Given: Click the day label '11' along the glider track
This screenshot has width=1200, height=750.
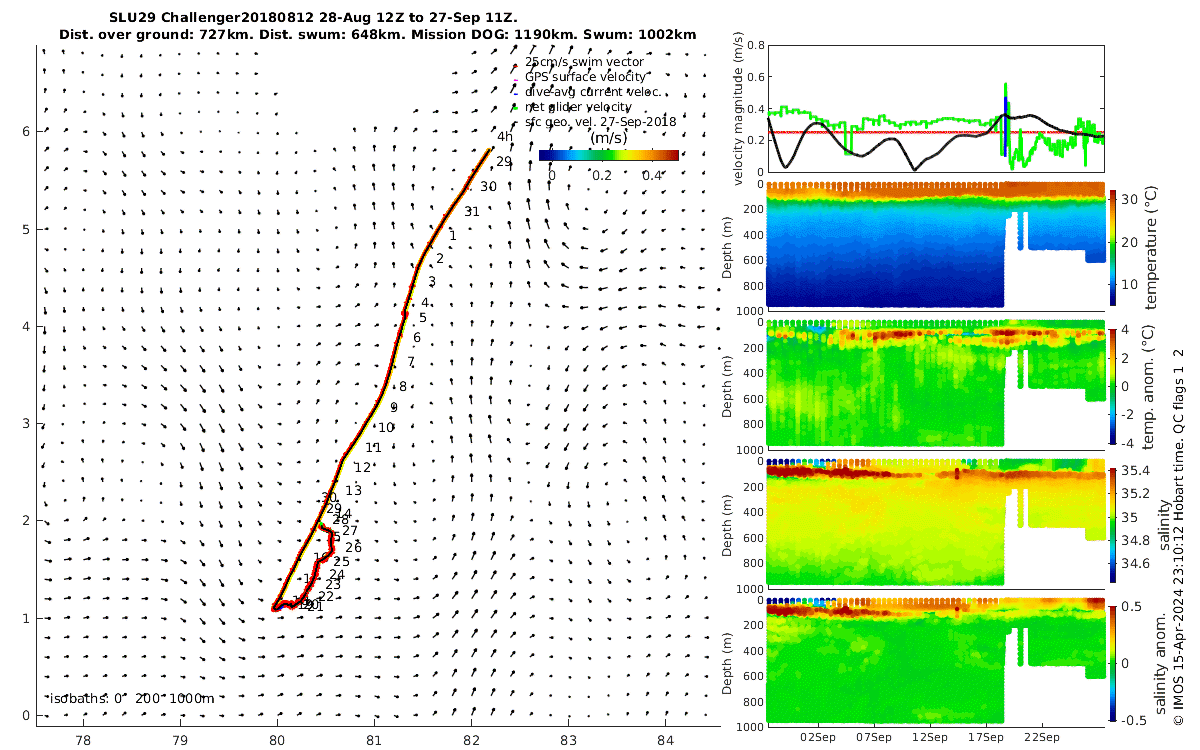Looking at the screenshot, I should pyautogui.click(x=373, y=448).
